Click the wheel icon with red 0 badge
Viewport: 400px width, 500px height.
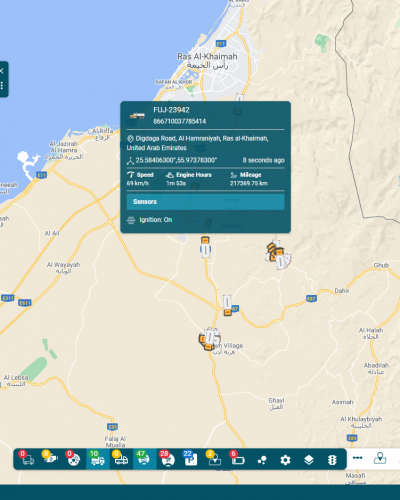click(74, 459)
